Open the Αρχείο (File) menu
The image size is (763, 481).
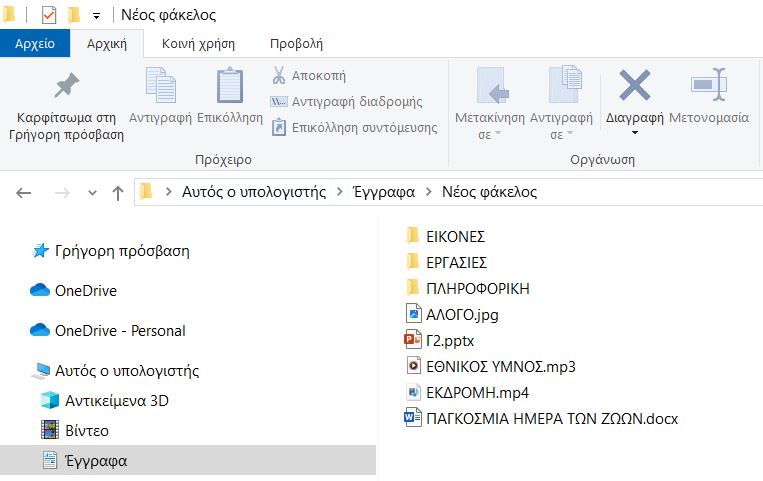35,44
